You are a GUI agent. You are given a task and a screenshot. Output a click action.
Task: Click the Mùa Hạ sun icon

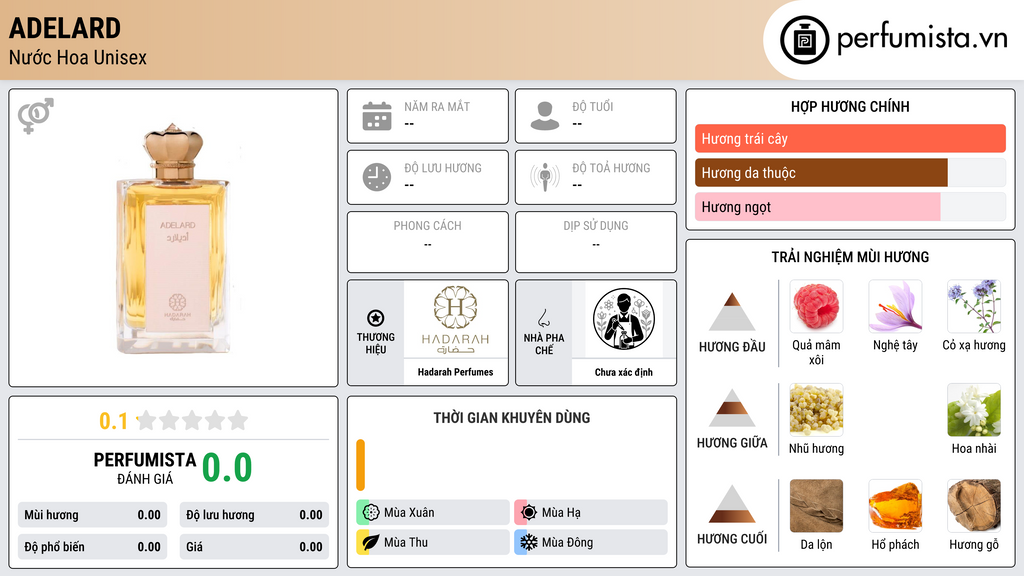pyautogui.click(x=529, y=513)
